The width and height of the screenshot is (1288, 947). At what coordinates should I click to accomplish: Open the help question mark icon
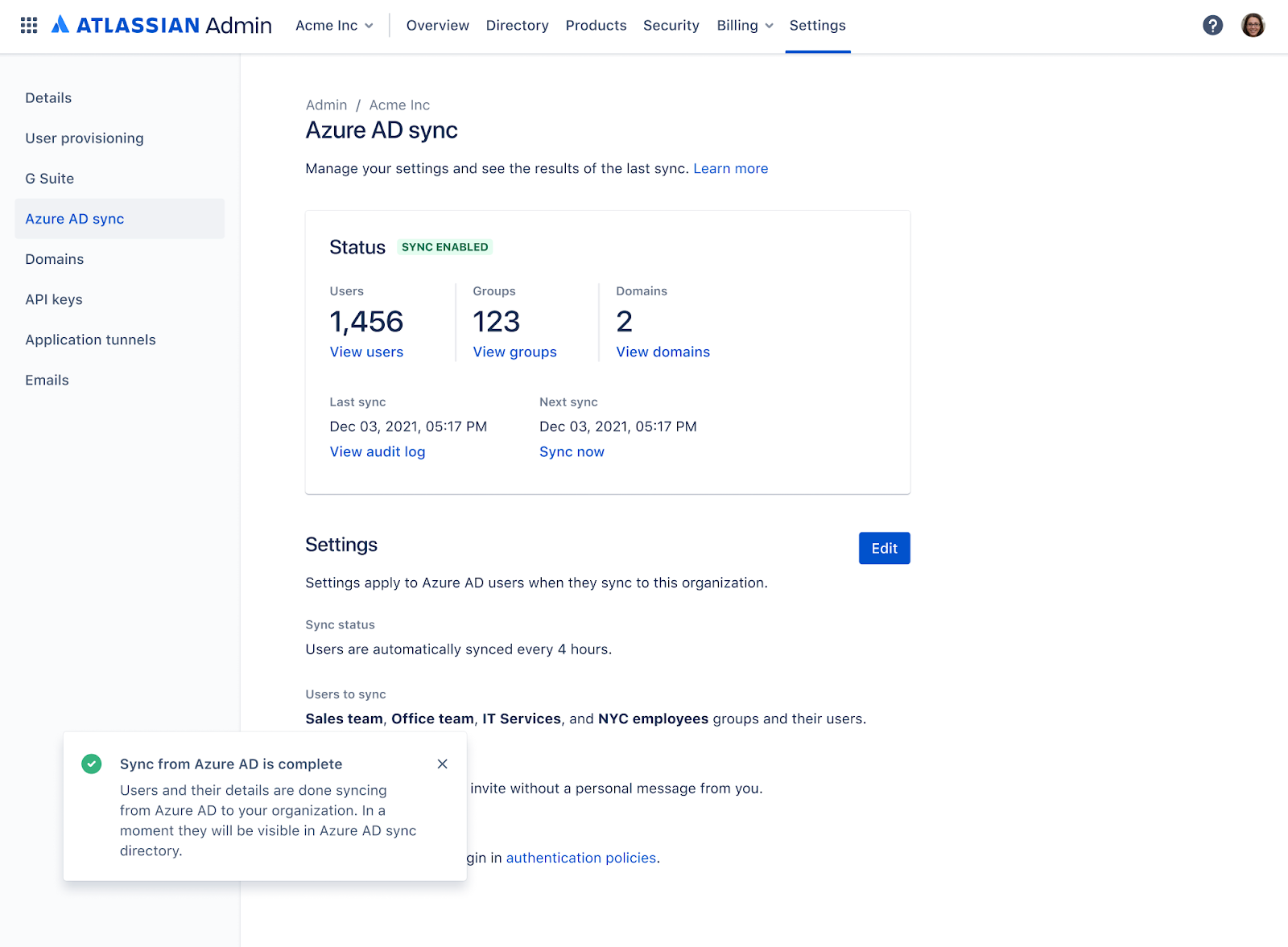[1212, 26]
